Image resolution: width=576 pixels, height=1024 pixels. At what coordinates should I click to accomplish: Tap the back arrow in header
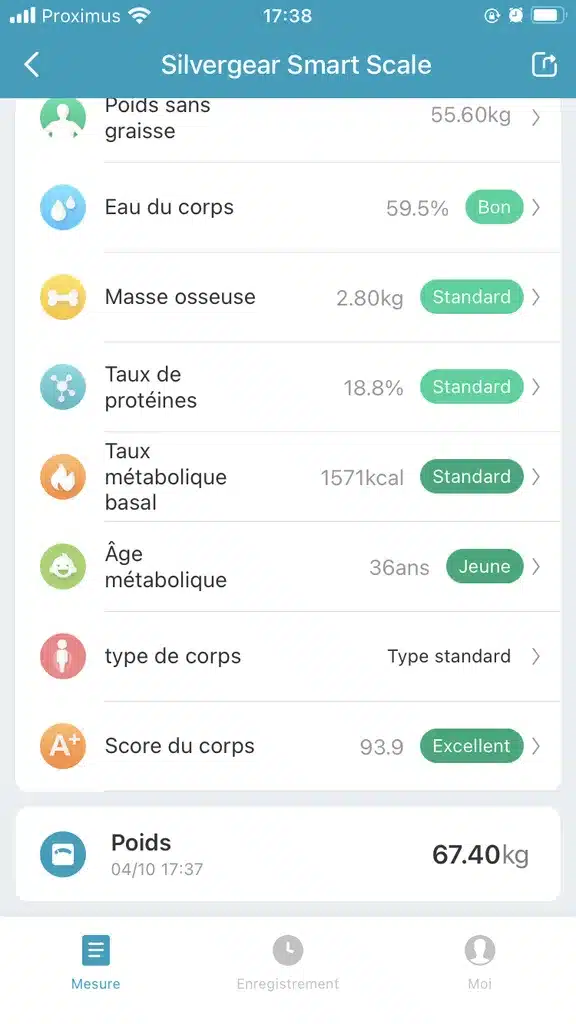pyautogui.click(x=31, y=65)
